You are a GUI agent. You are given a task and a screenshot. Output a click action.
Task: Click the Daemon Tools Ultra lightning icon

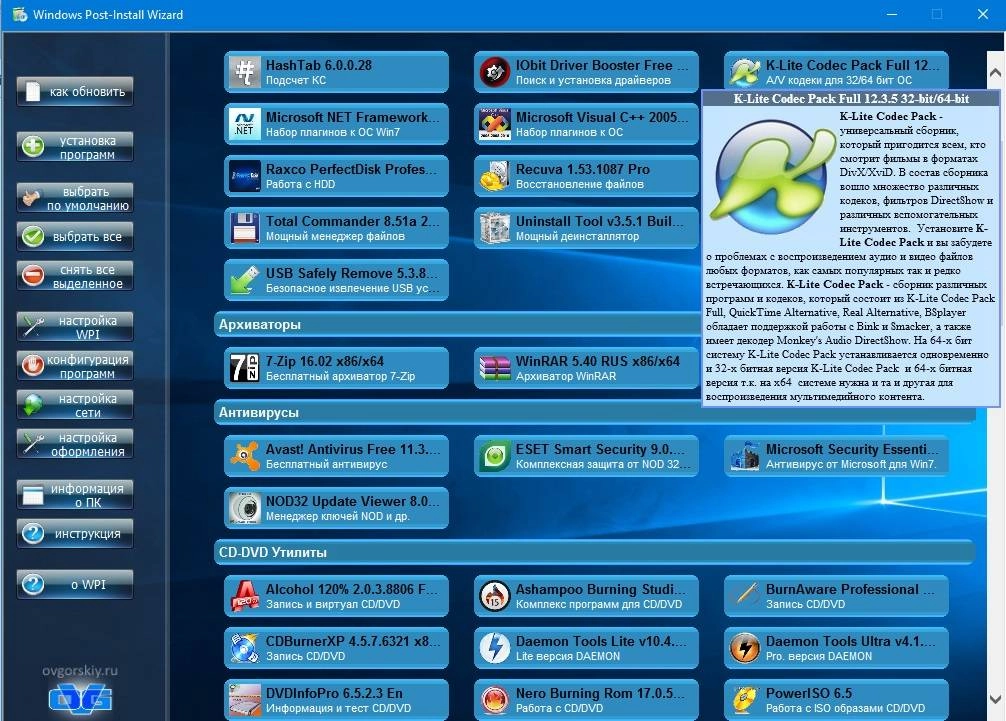[x=745, y=647]
